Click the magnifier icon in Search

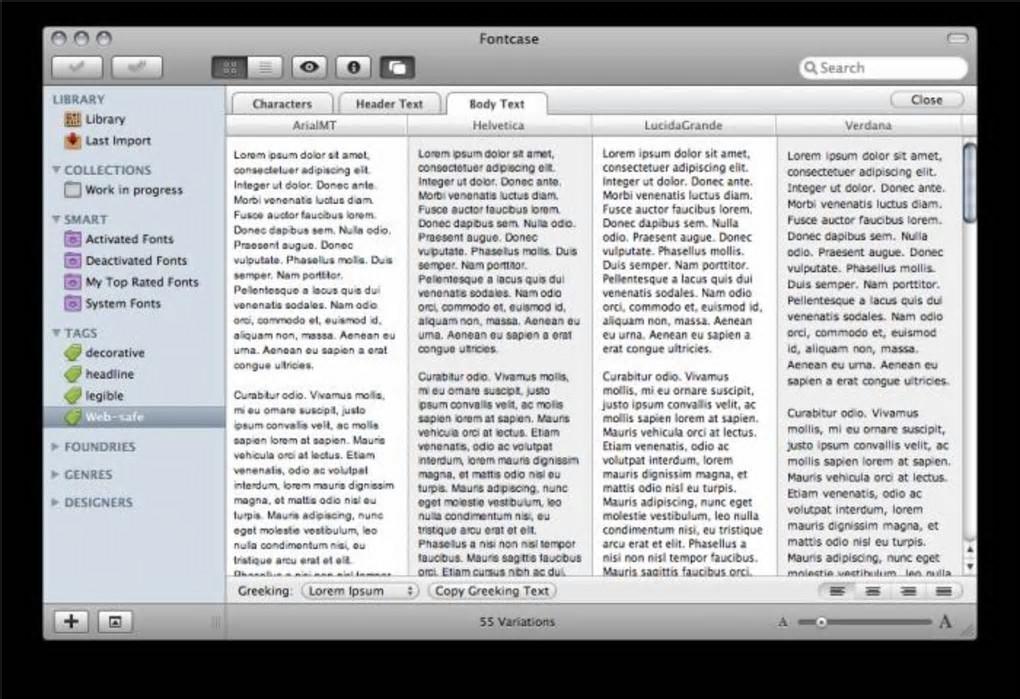click(x=811, y=68)
